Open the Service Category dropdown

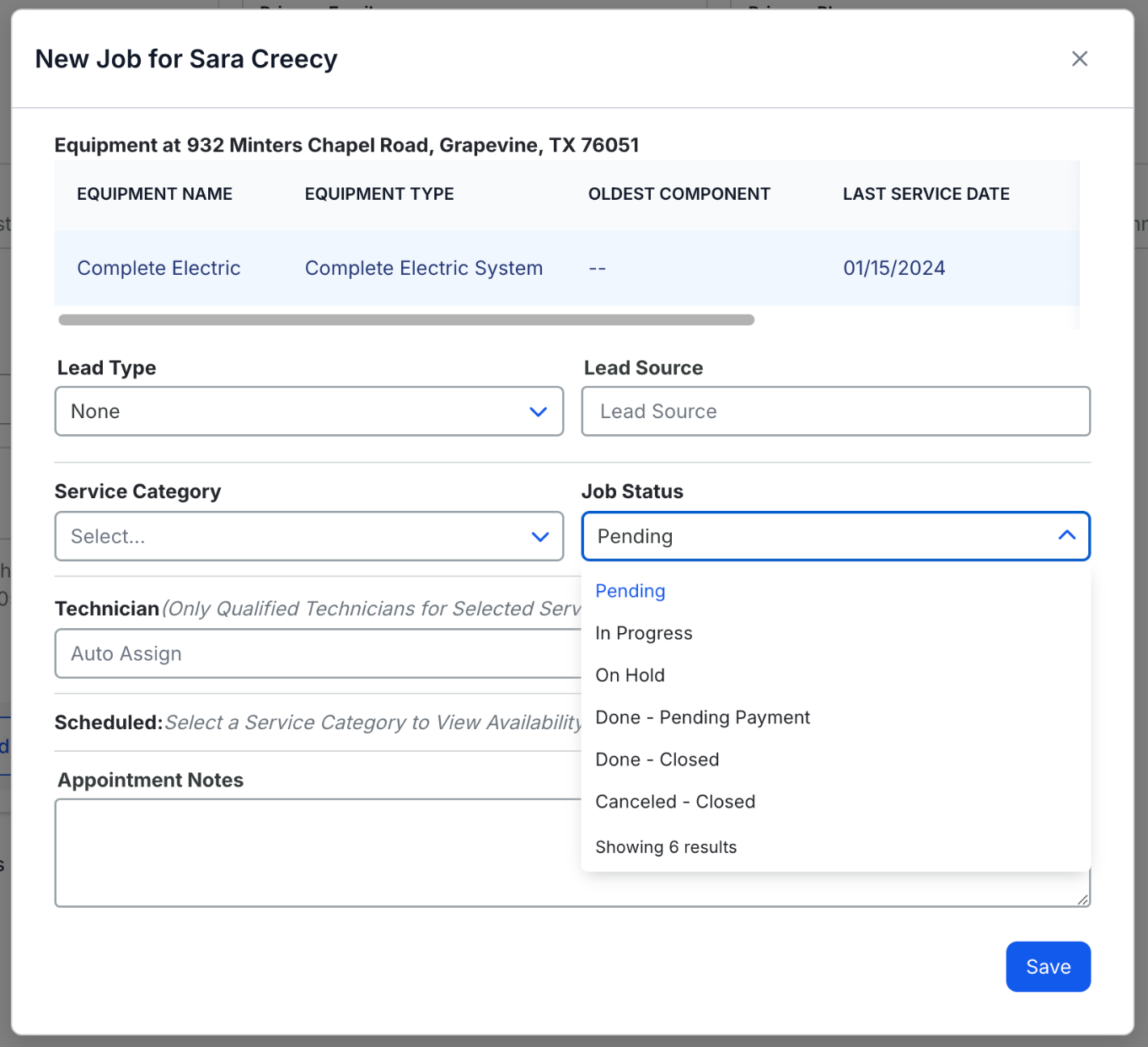tap(309, 536)
